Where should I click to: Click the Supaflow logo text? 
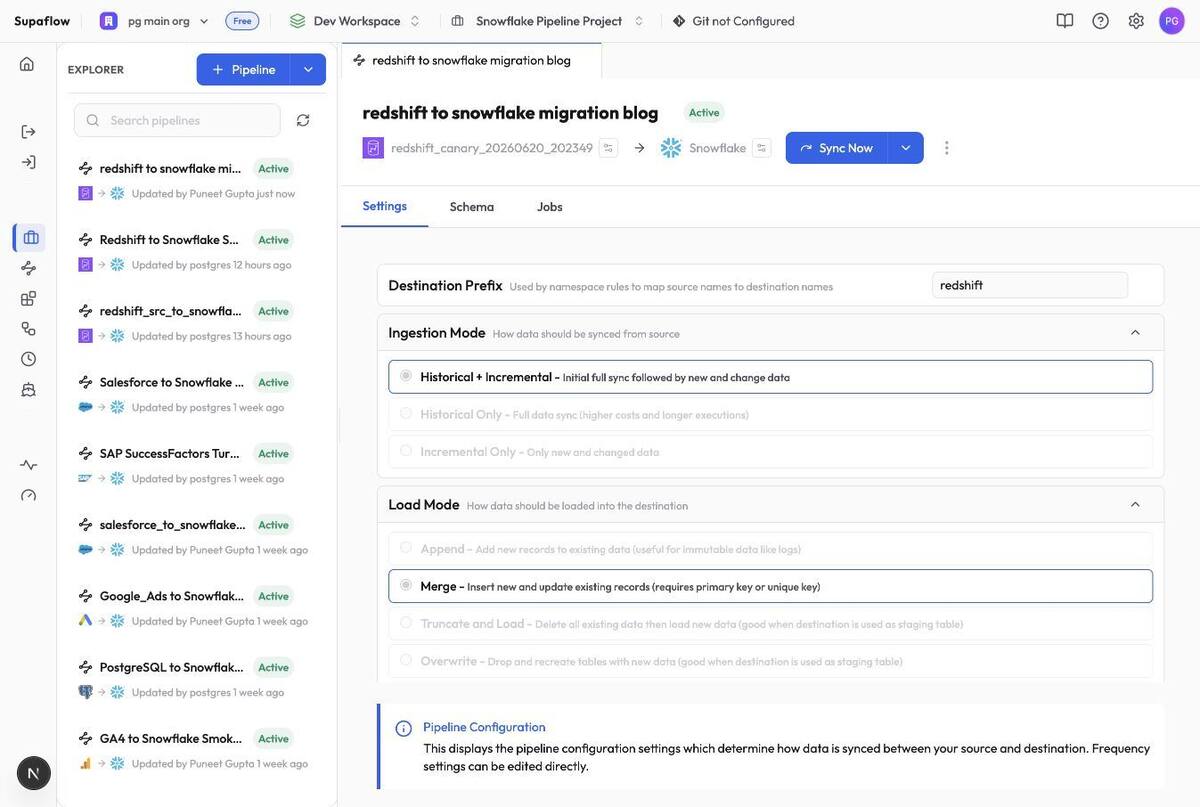(x=42, y=21)
